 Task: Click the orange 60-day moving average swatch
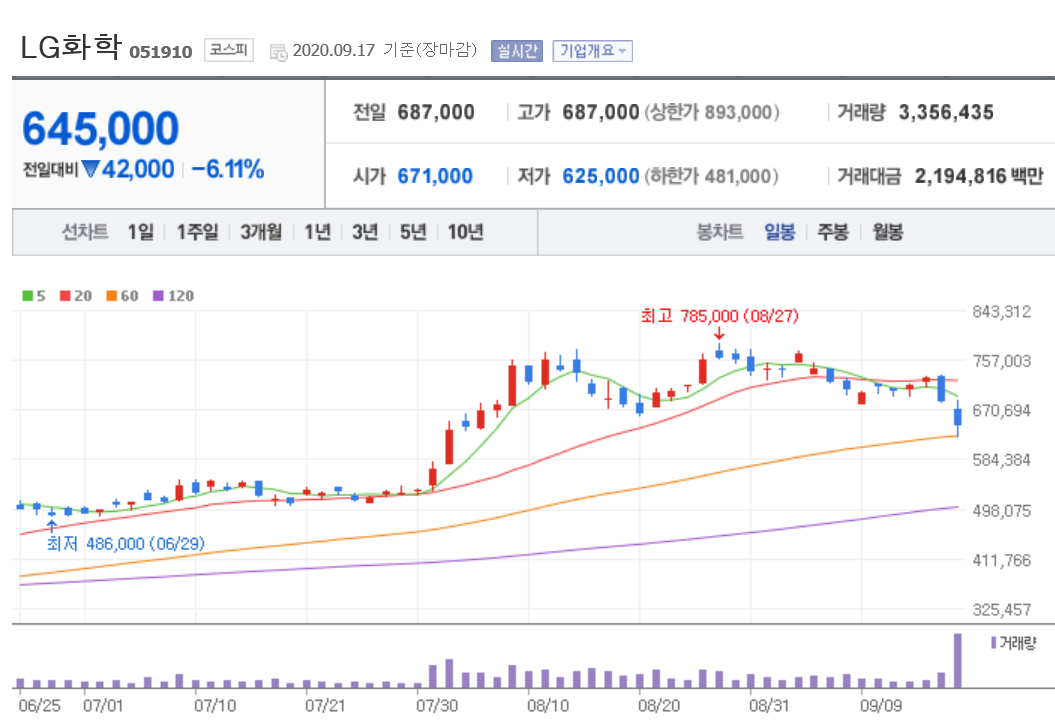click(x=112, y=296)
